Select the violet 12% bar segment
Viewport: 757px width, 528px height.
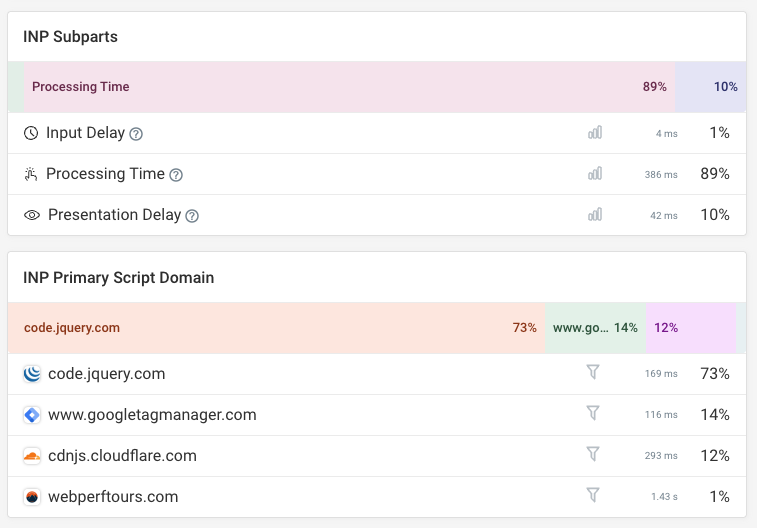[690, 328]
